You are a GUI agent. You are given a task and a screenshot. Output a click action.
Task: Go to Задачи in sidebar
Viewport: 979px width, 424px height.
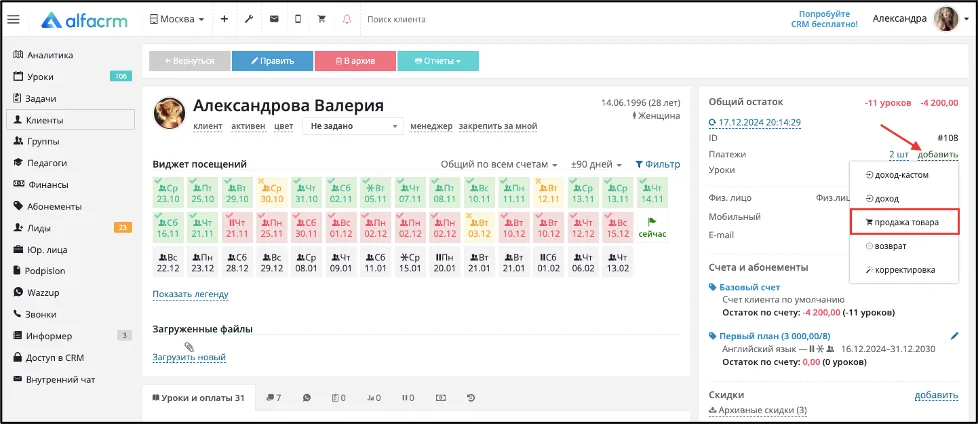pyautogui.click(x=41, y=98)
